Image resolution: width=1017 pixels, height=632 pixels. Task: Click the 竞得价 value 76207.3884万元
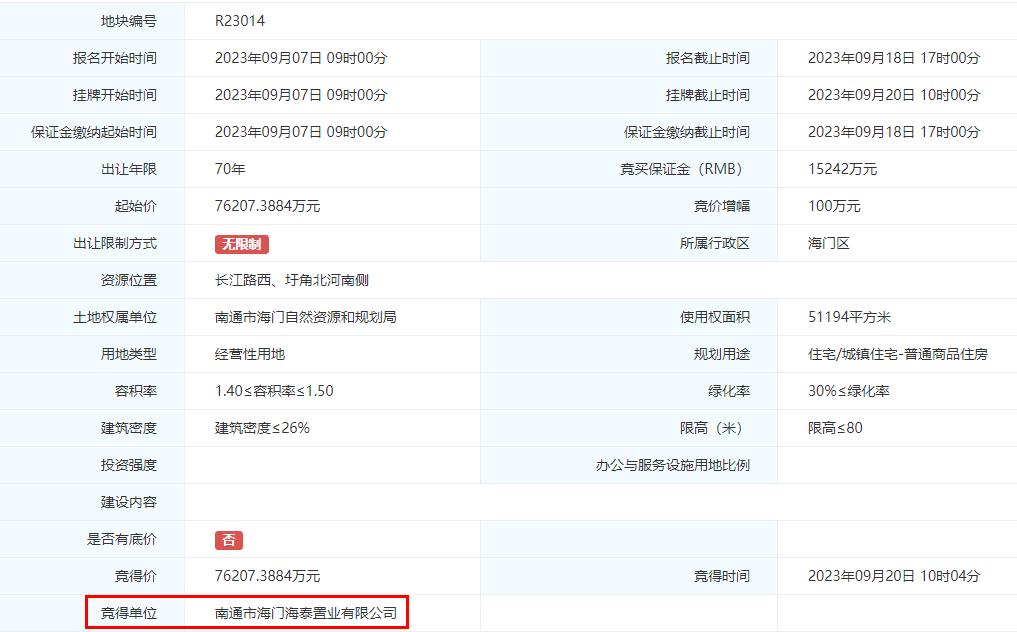pyautogui.click(x=267, y=576)
